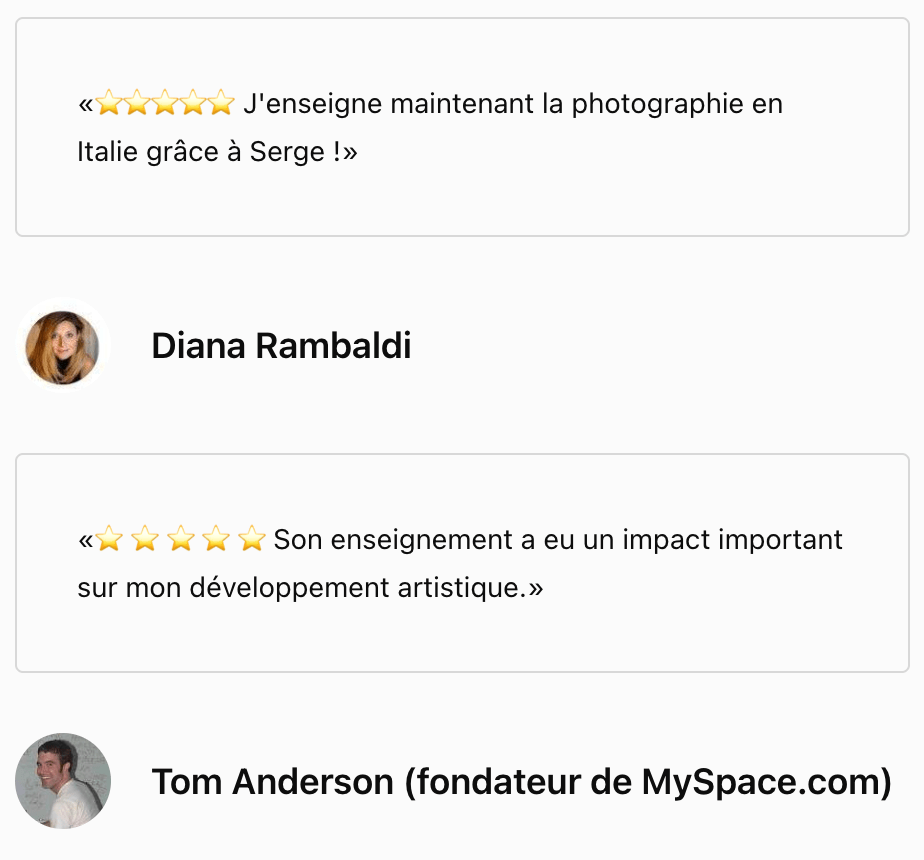
Task: Click opening guillemet of Diana's quote
Action: pyautogui.click(x=86, y=106)
